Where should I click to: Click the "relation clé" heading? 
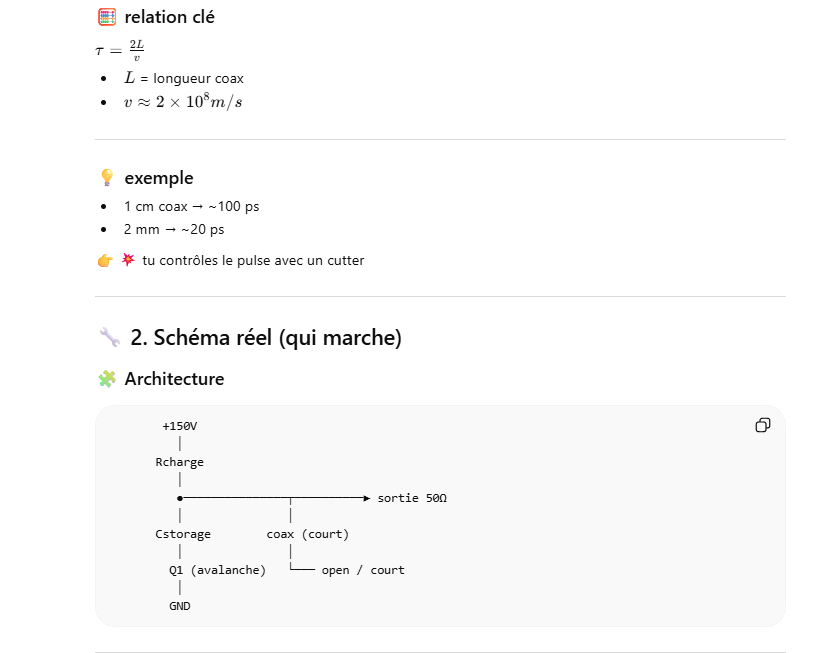(169, 17)
